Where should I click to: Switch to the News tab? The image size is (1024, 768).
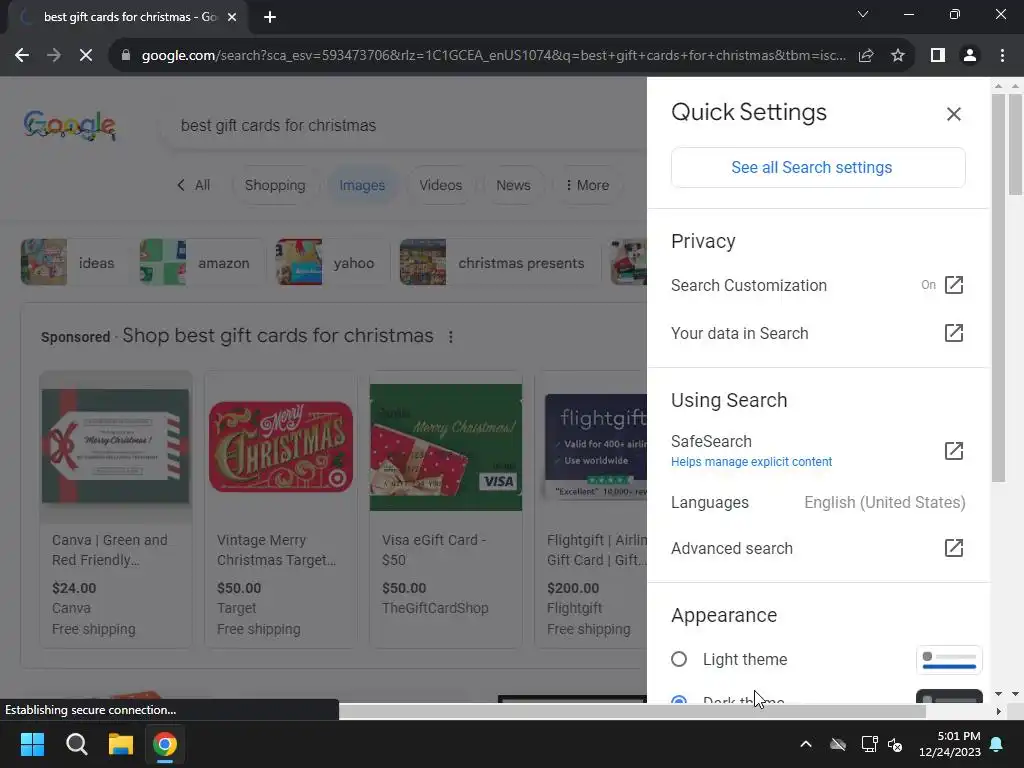[513, 185]
